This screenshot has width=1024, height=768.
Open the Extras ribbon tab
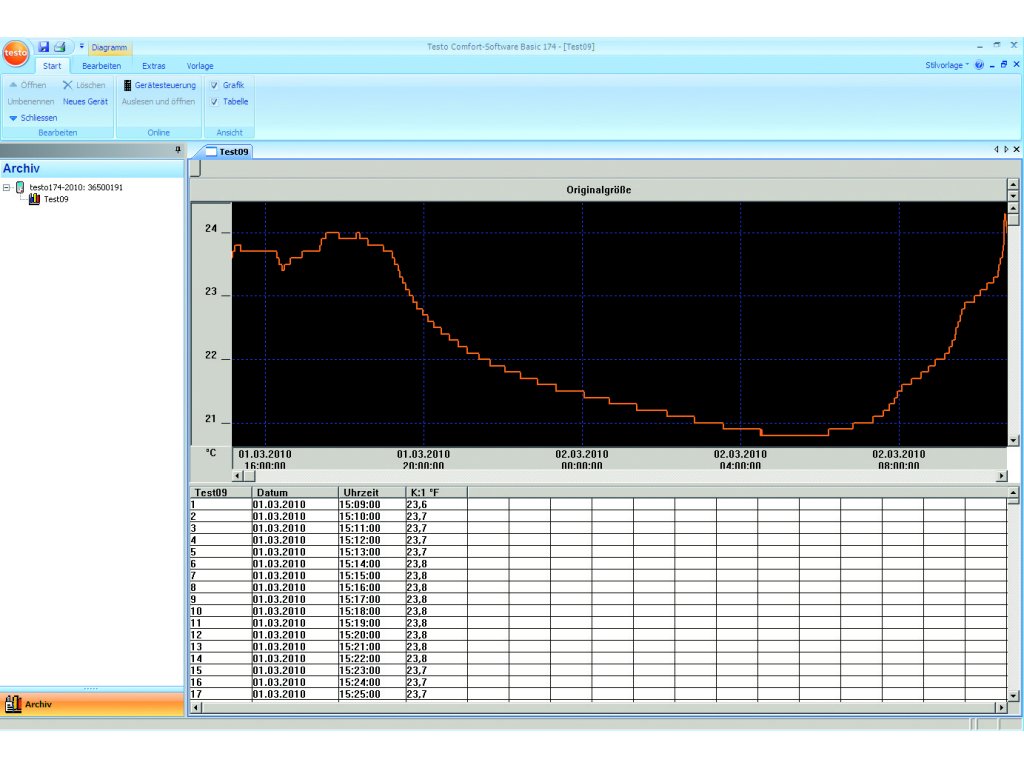point(153,66)
